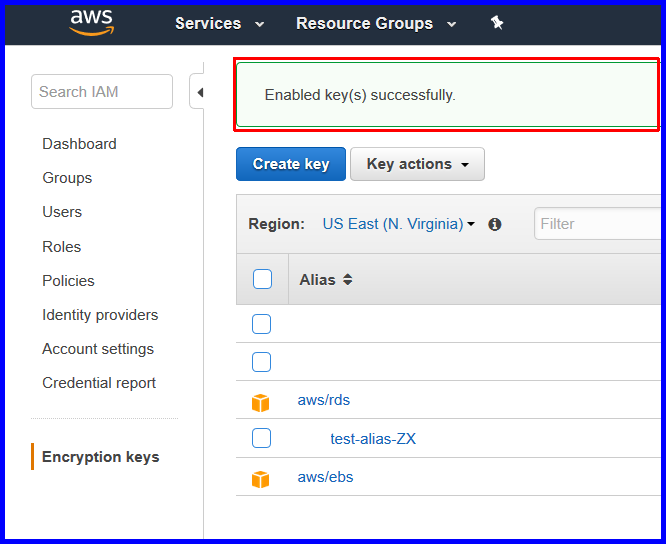Open the Services dropdown menu
666x544 pixels.
coord(219,23)
